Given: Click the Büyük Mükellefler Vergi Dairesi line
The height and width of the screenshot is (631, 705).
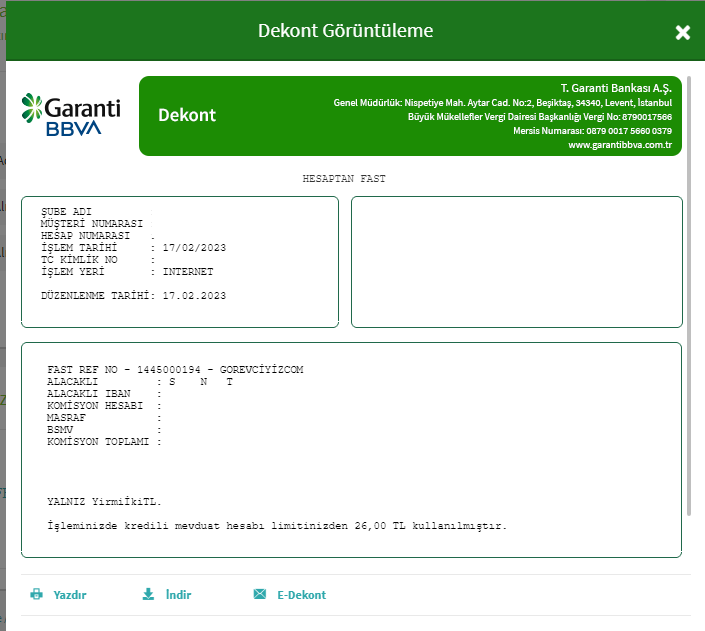Looking at the screenshot, I should click(540, 117).
